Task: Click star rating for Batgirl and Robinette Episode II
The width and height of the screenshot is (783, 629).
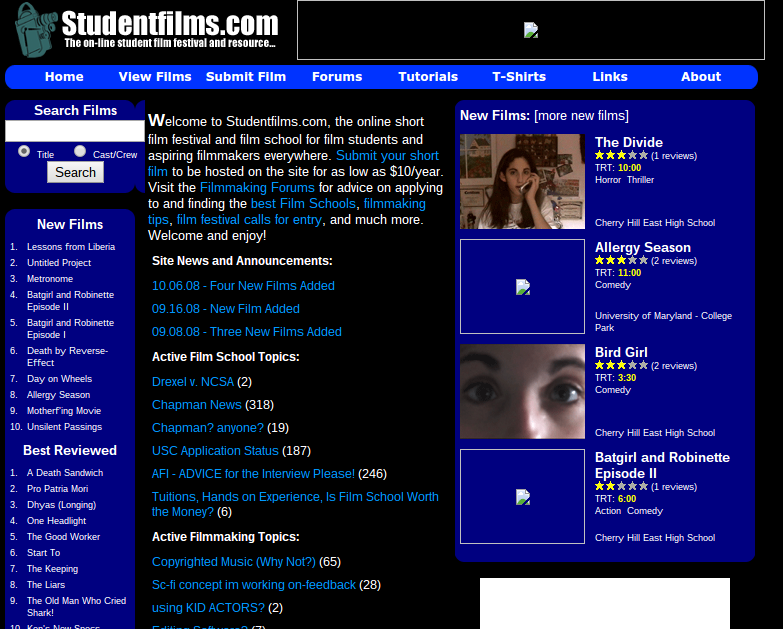Action: click(621, 486)
